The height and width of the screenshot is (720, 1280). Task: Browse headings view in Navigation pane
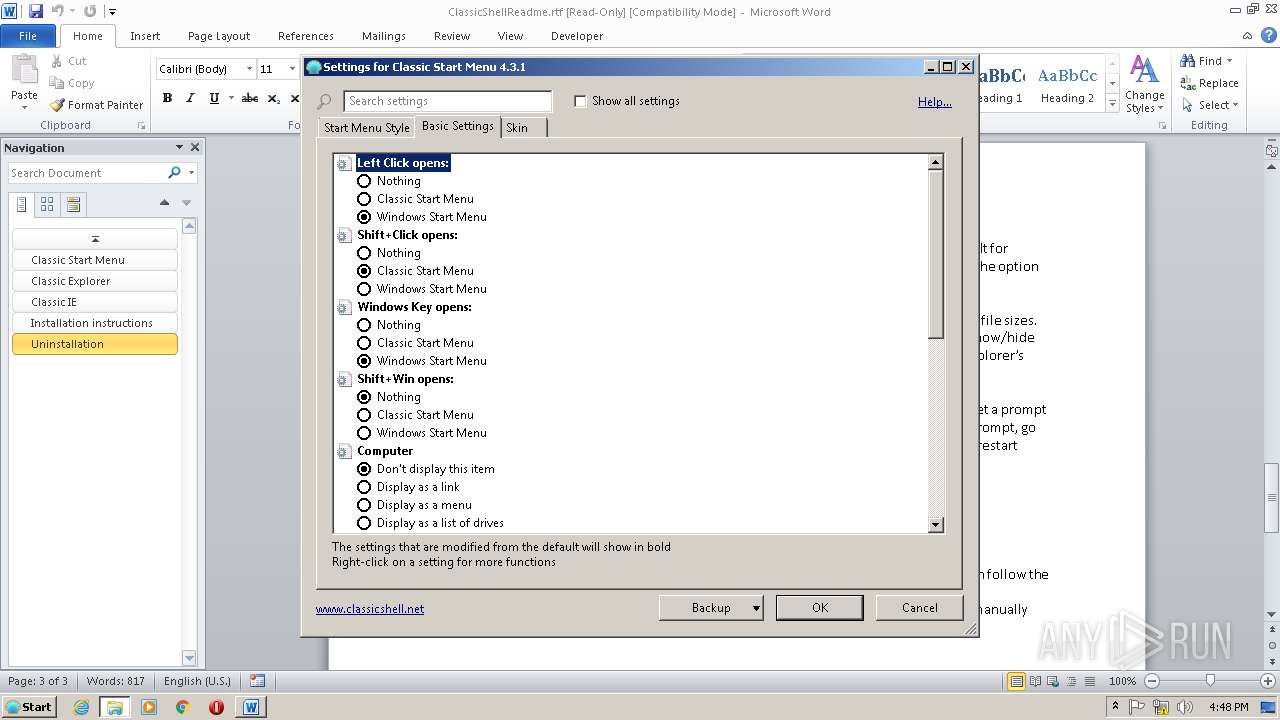point(21,204)
